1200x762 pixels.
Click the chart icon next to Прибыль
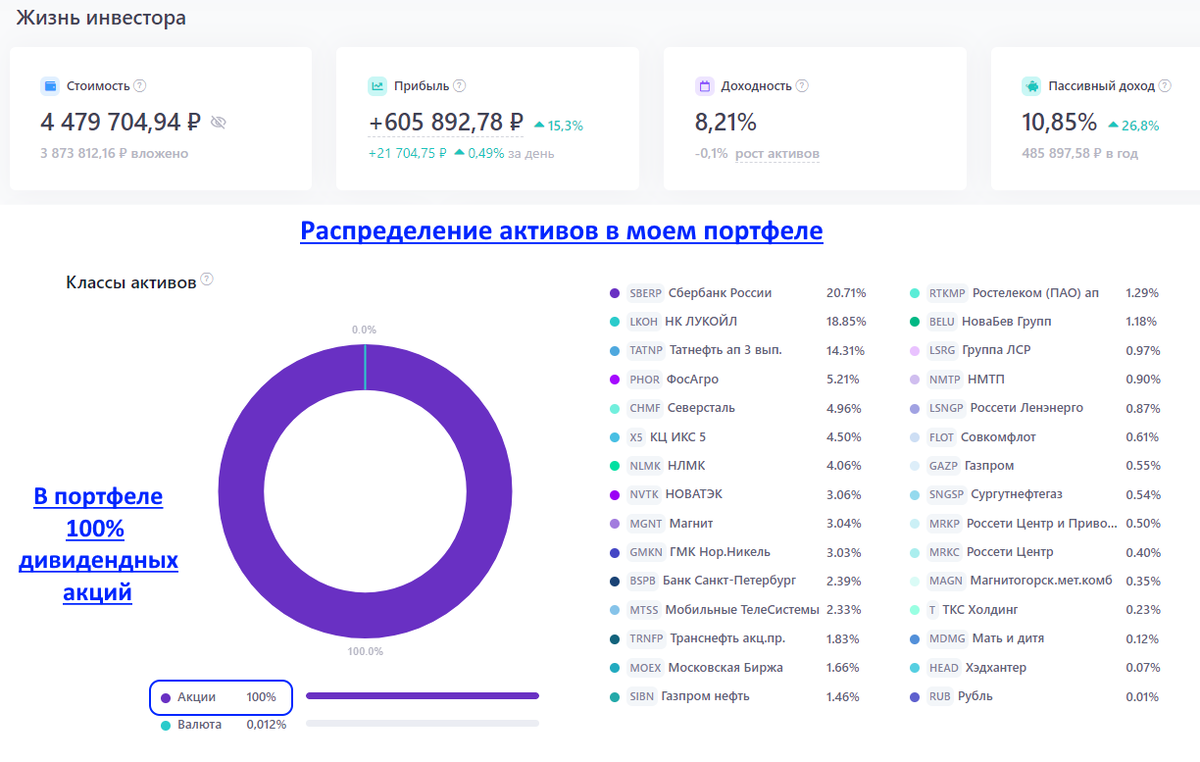pyautogui.click(x=377, y=86)
